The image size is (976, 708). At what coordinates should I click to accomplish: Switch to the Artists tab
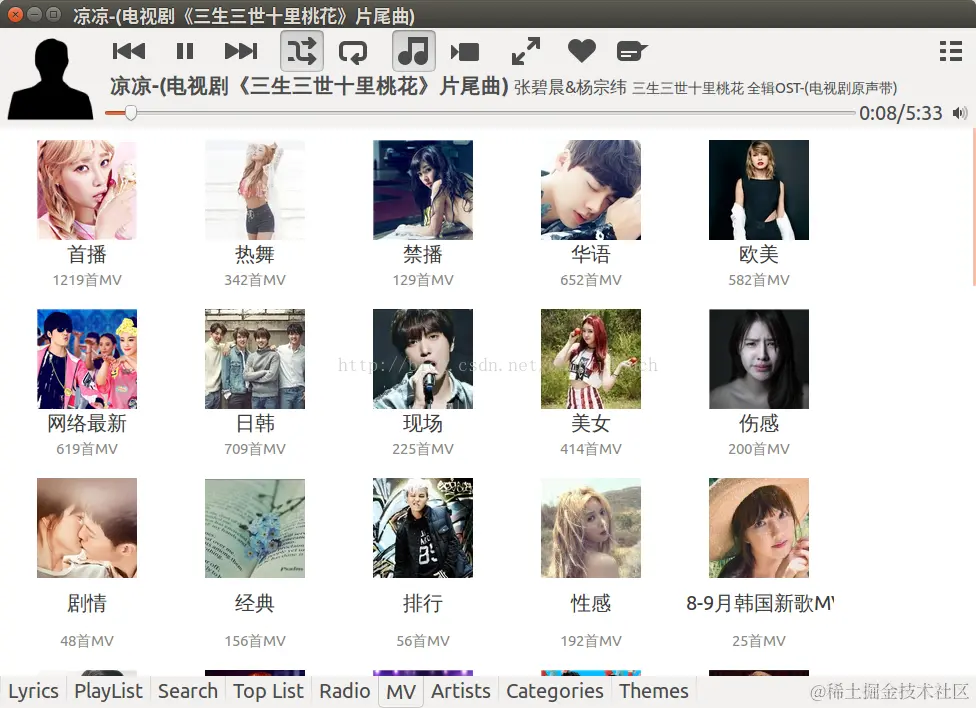click(461, 691)
